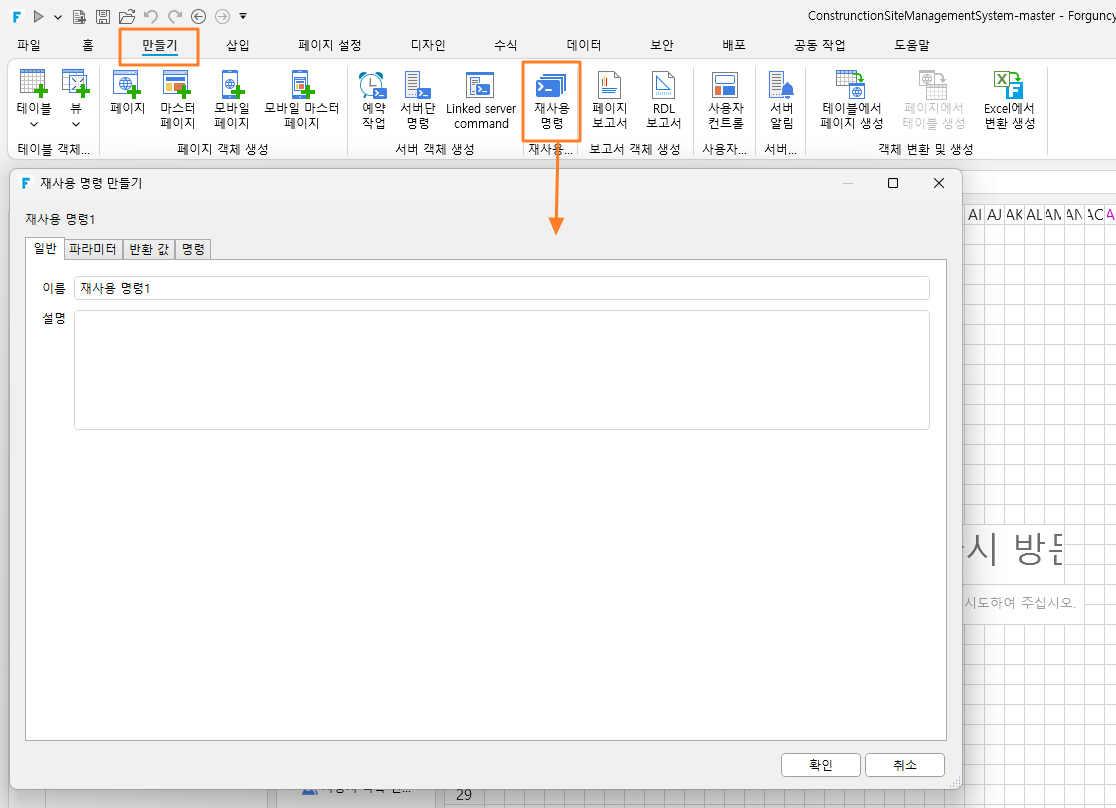1116x808 pixels.
Task: Expand the 뷰 dropdown chevron
Action: 75,125
